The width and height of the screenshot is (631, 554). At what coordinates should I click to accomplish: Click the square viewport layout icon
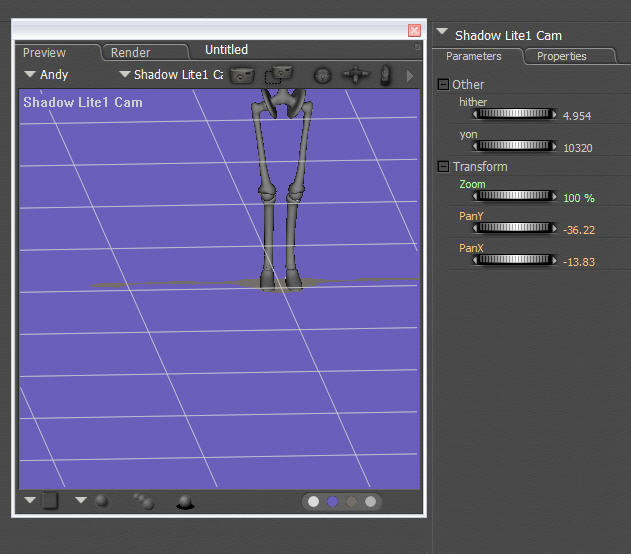pos(50,501)
